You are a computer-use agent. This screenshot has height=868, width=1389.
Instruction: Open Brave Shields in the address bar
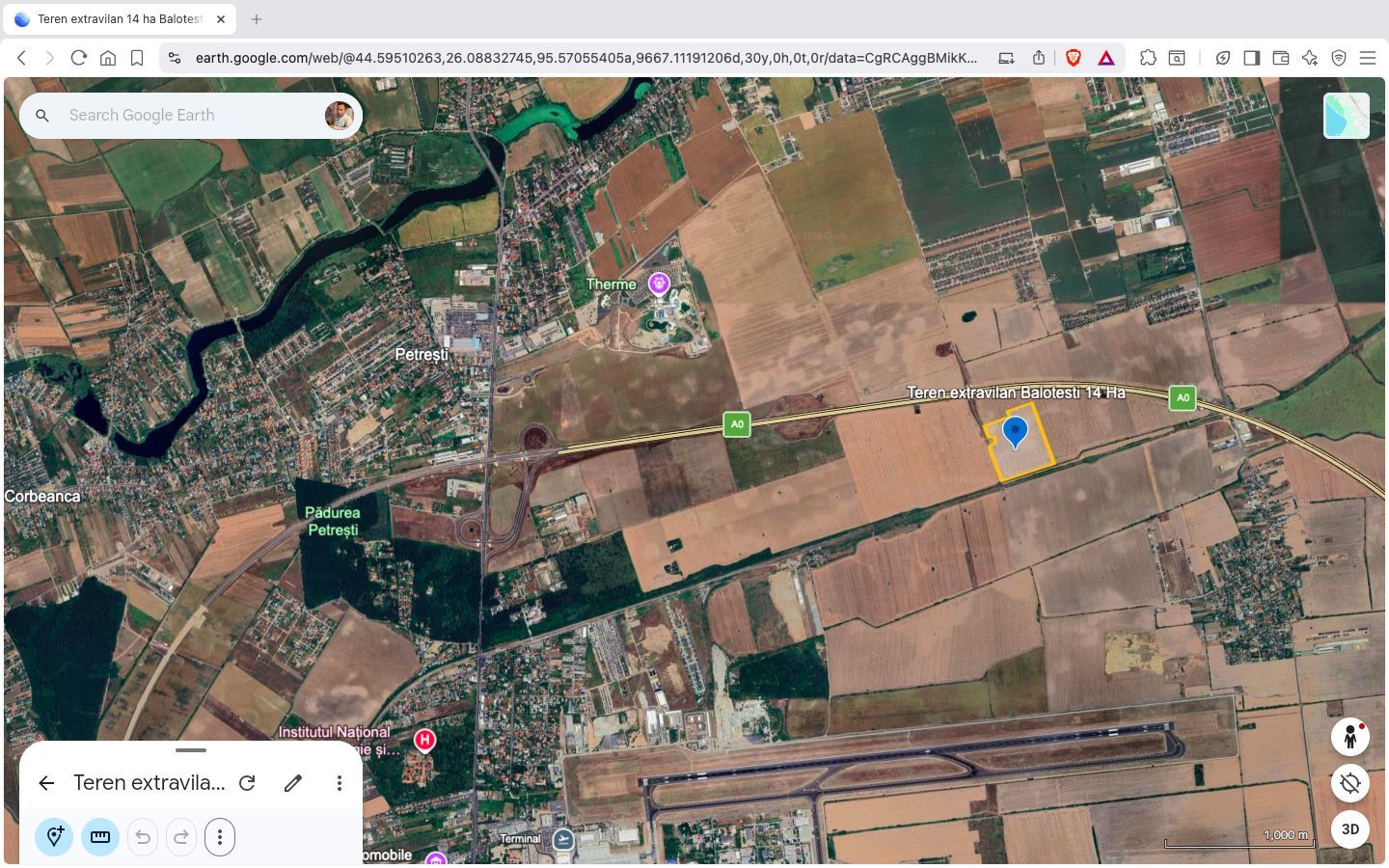coord(1073,58)
